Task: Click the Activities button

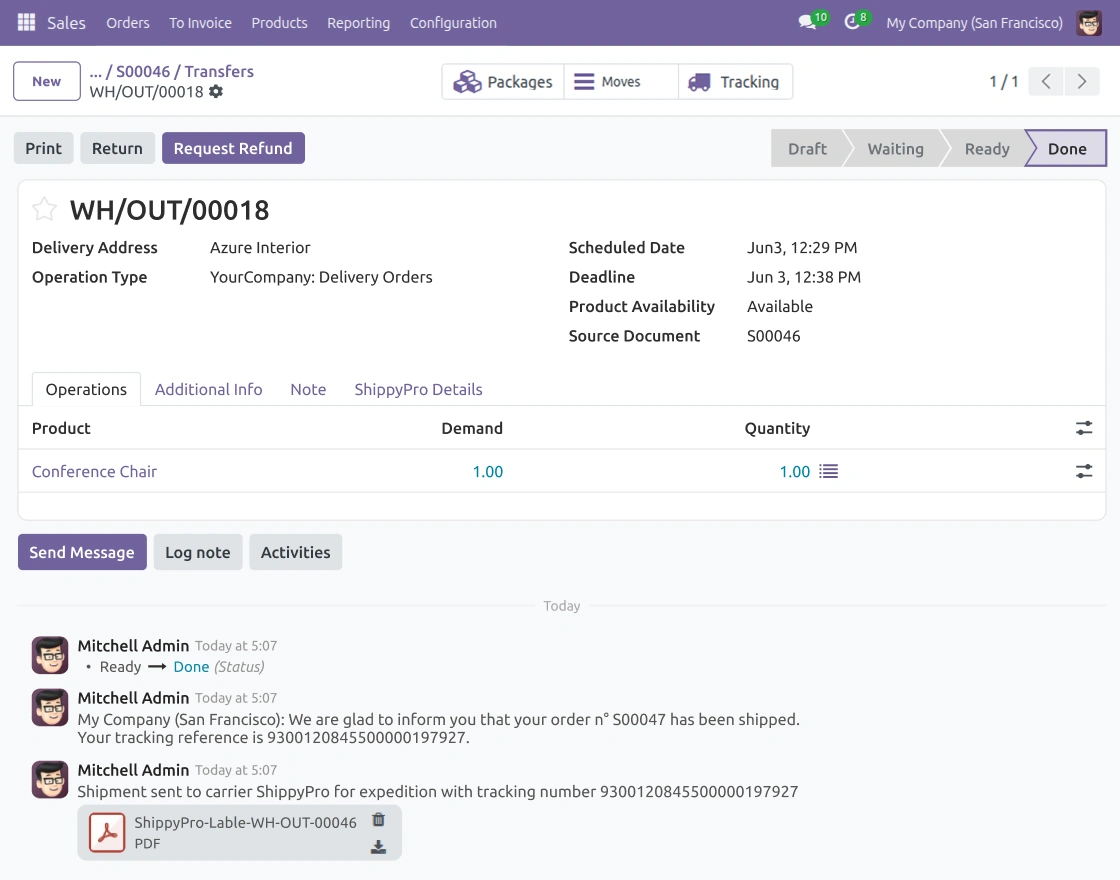Action: [296, 552]
